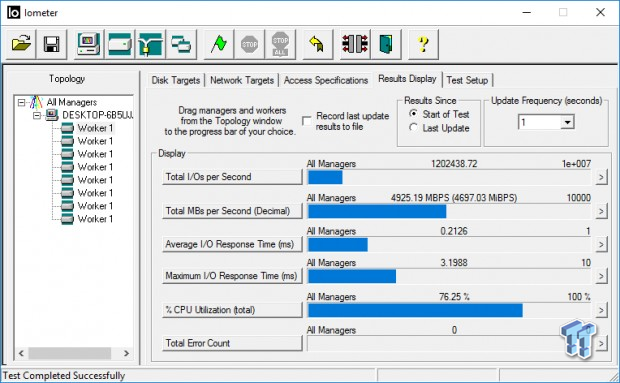Enable Record last update results to file
This screenshot has height=383, width=620.
pyautogui.click(x=307, y=121)
